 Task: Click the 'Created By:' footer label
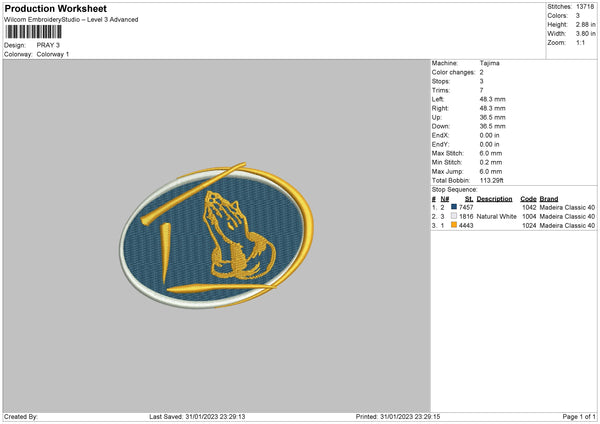[21, 416]
